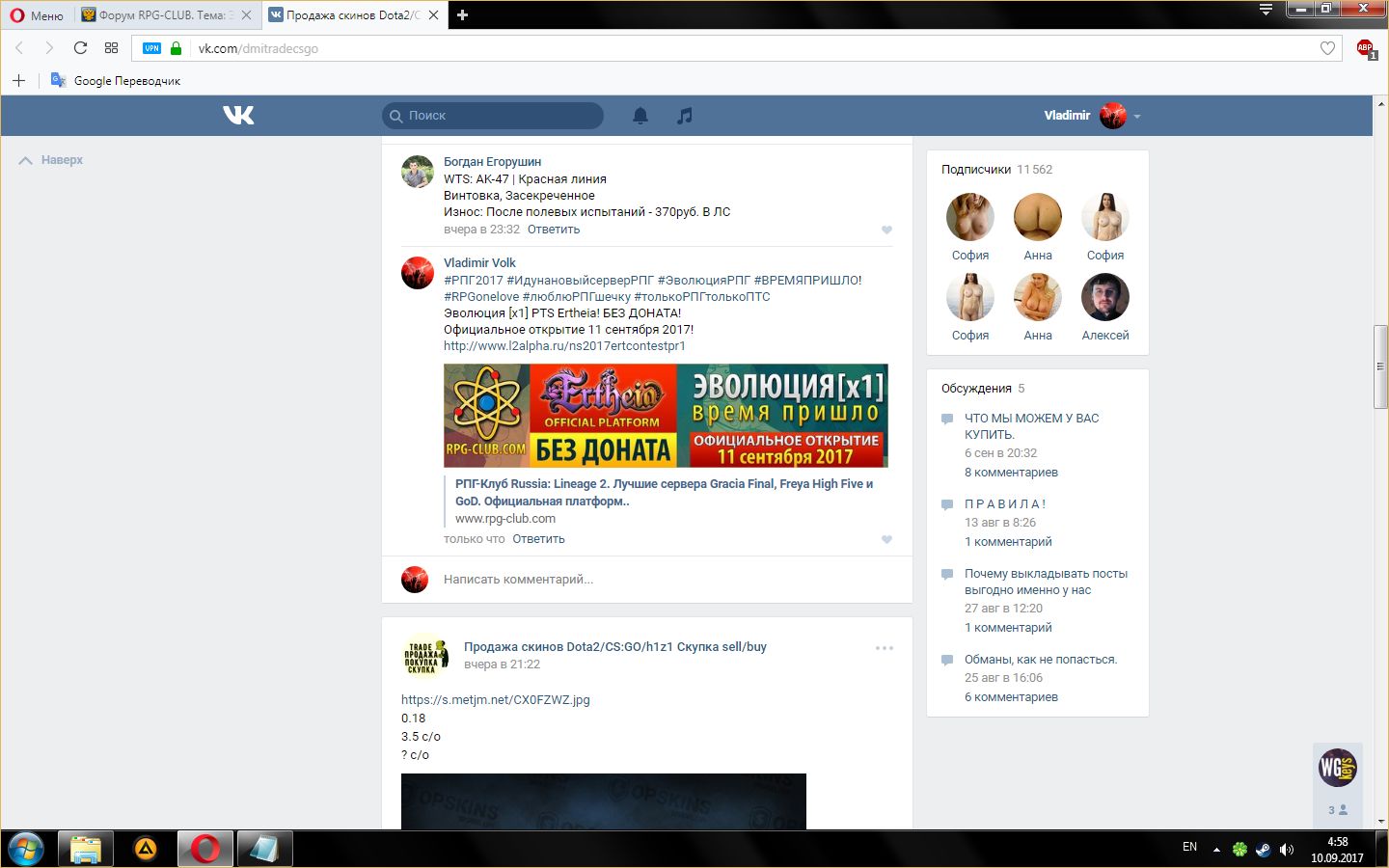Open the VK notifications bell
This screenshot has height=868, width=1389.
(x=640, y=116)
